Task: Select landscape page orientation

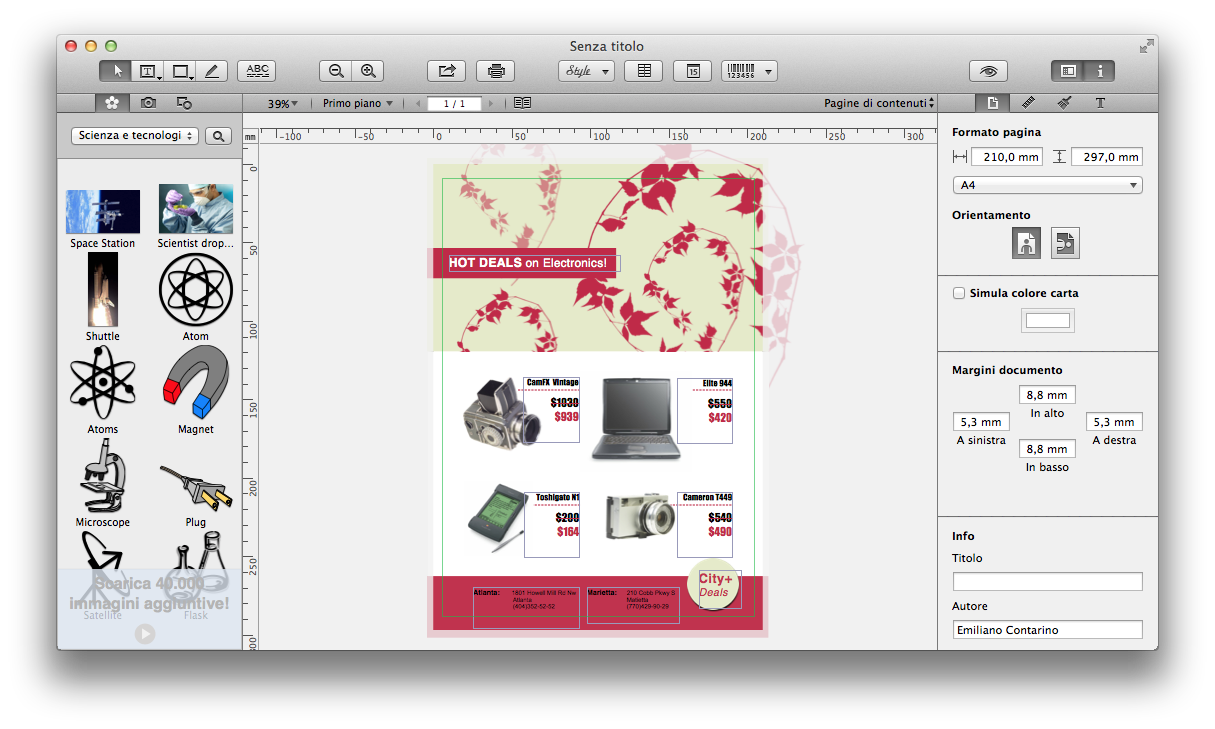Action: 1065,243
